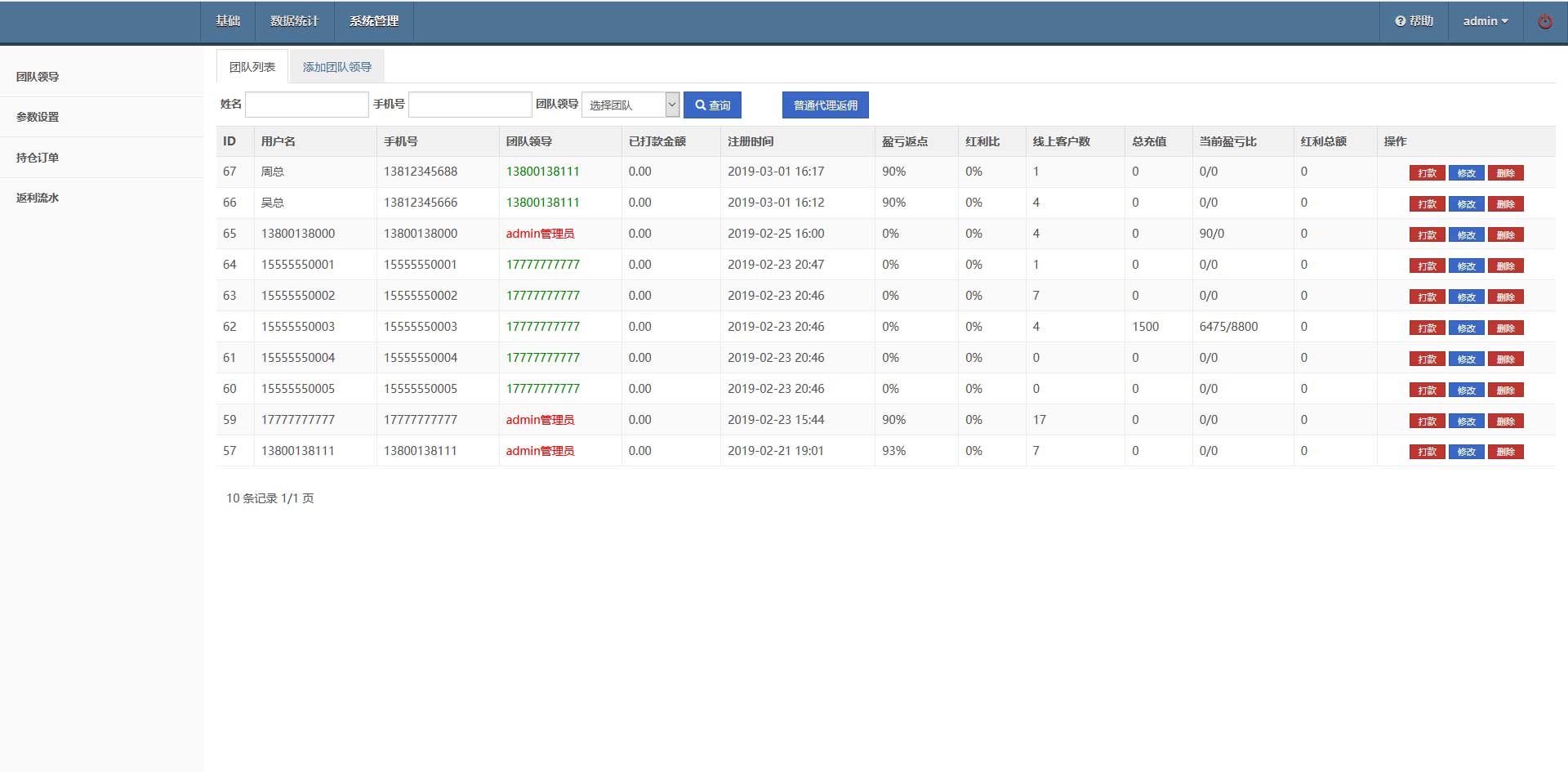Image resolution: width=1568 pixels, height=772 pixels.
Task: Open the 帮助 help link
Action: click(1414, 21)
